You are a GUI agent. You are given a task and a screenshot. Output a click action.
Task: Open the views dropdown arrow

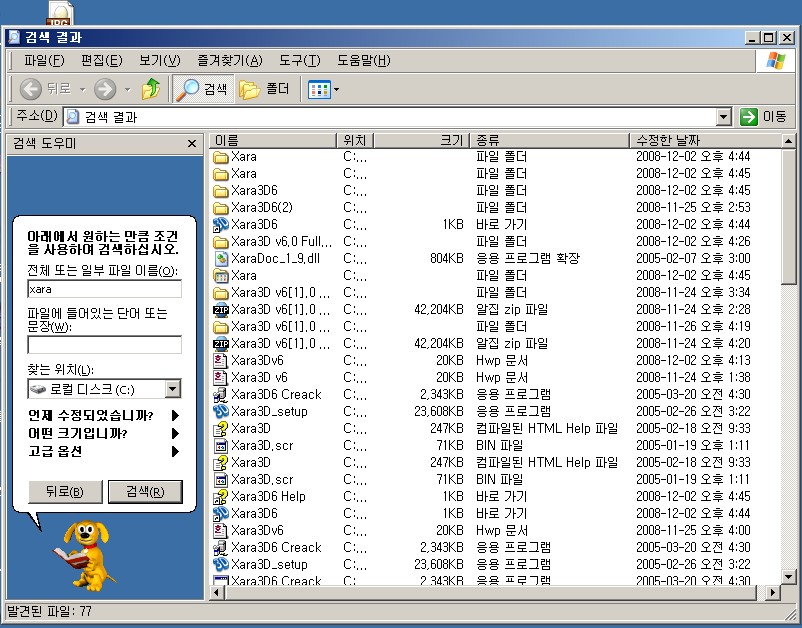point(337,89)
